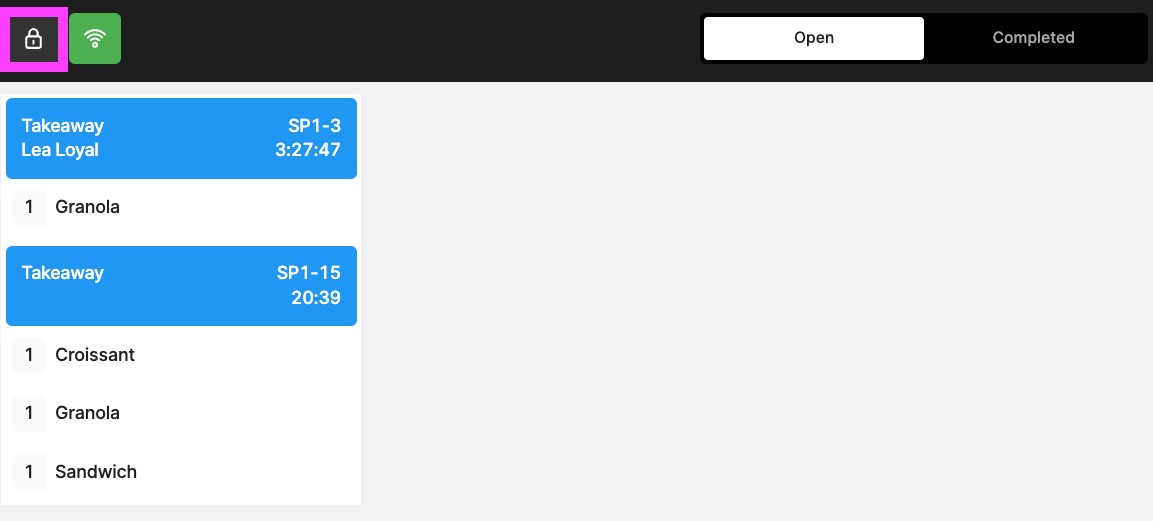
Task: Click the Takeaway label on order SP1-15
Action: pos(63,273)
